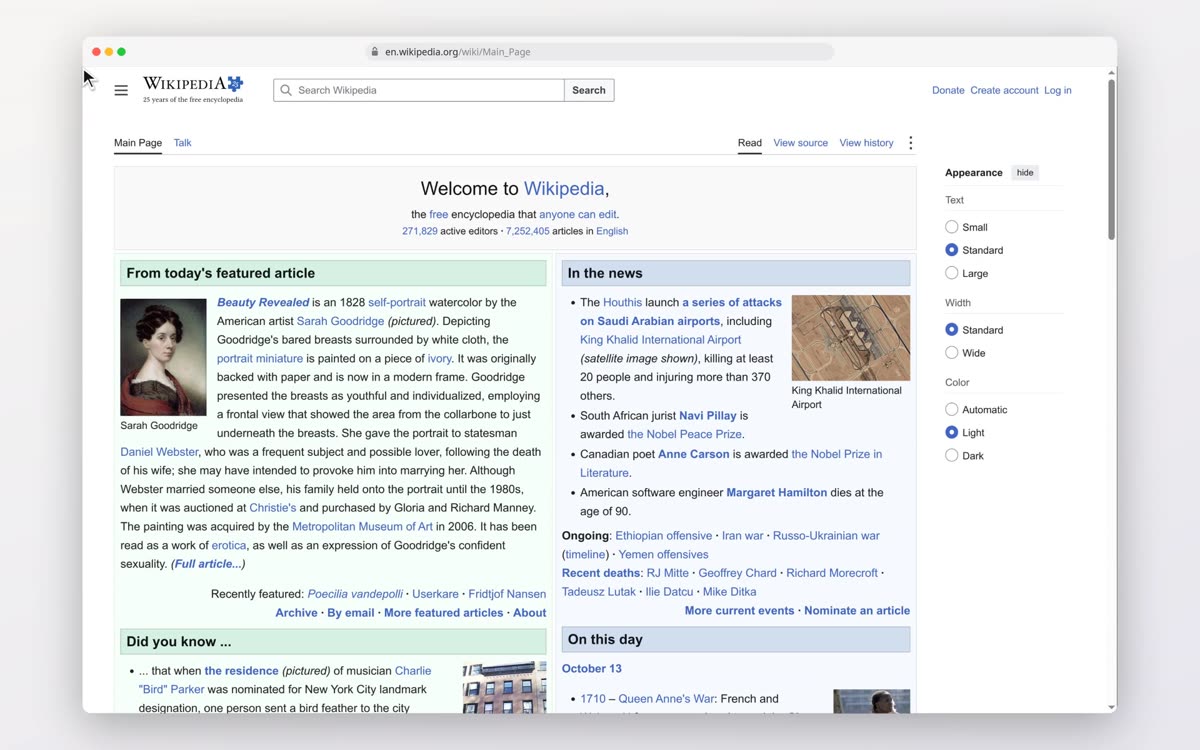This screenshot has width=1200, height=750.
Task: Open Metropolitan Museum of Art link
Action: point(362,526)
